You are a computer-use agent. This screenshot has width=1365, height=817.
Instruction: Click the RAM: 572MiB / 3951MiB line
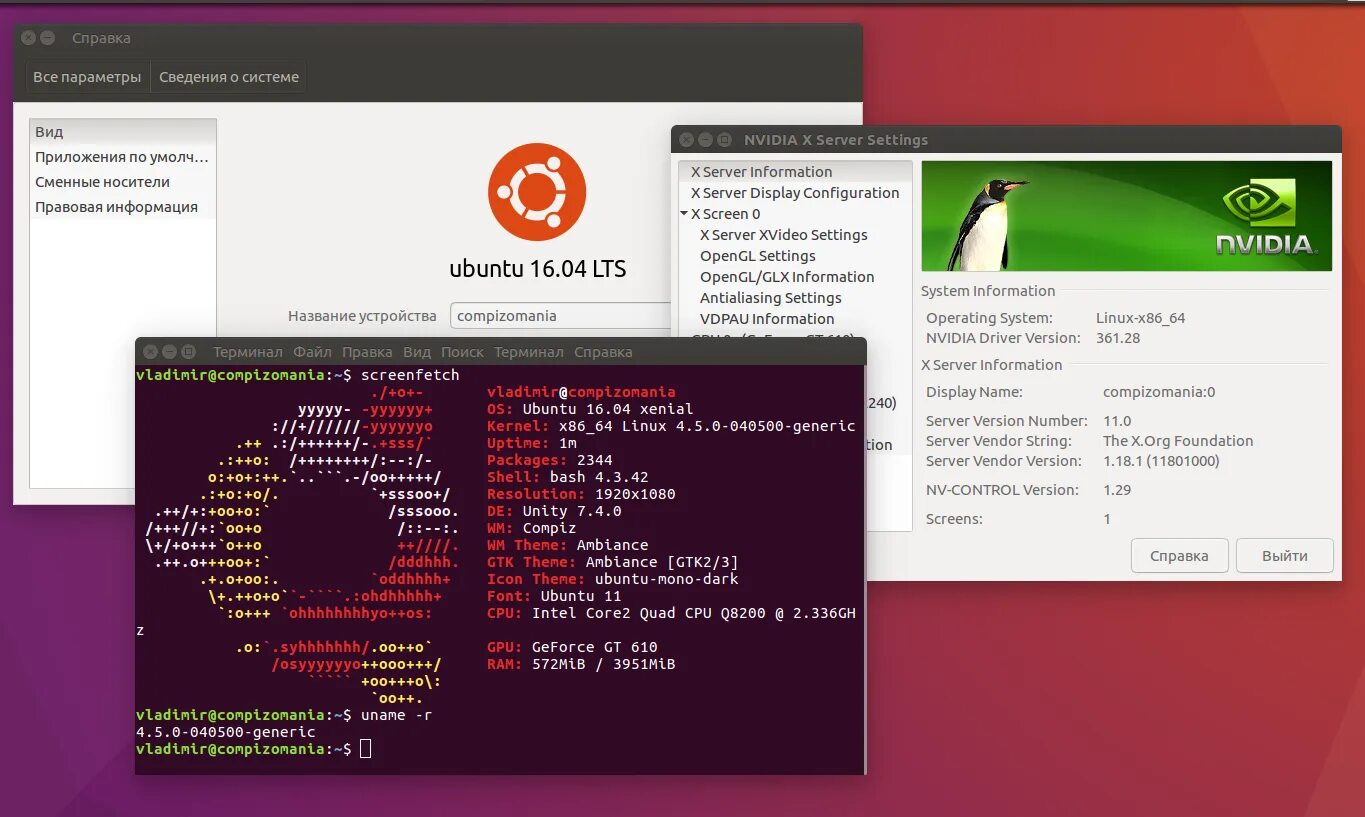581,664
